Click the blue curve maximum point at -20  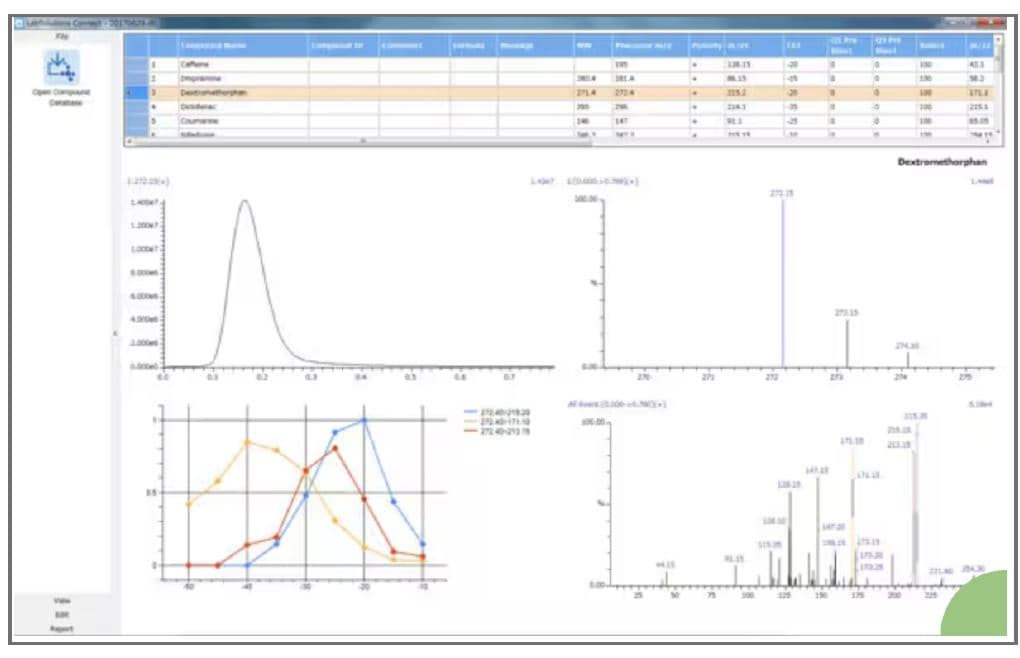pyautogui.click(x=364, y=420)
